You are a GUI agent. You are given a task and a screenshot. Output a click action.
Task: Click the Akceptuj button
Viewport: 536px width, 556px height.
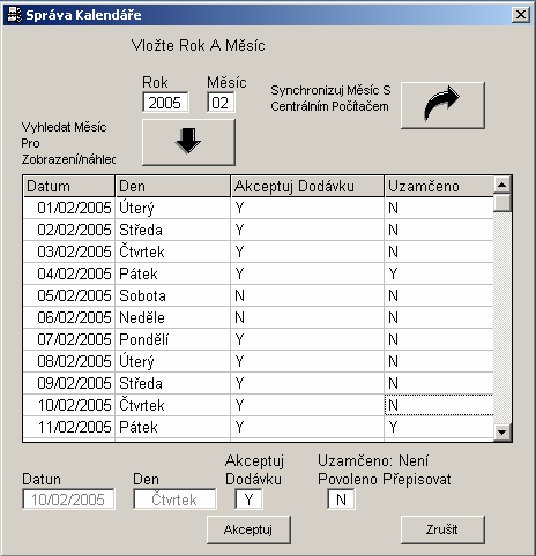249,529
